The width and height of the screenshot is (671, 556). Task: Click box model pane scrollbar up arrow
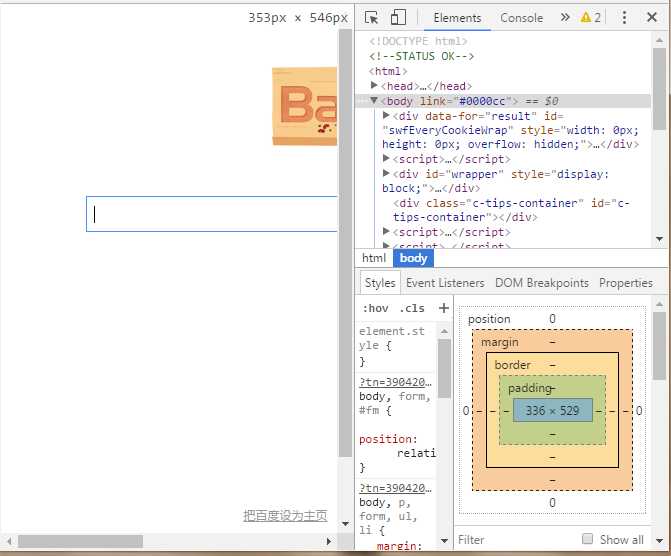tap(659, 304)
